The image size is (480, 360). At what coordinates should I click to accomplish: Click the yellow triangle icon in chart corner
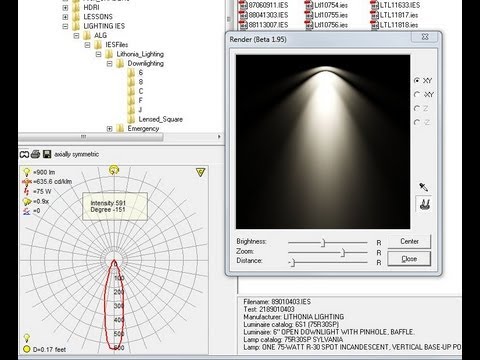coord(200,172)
